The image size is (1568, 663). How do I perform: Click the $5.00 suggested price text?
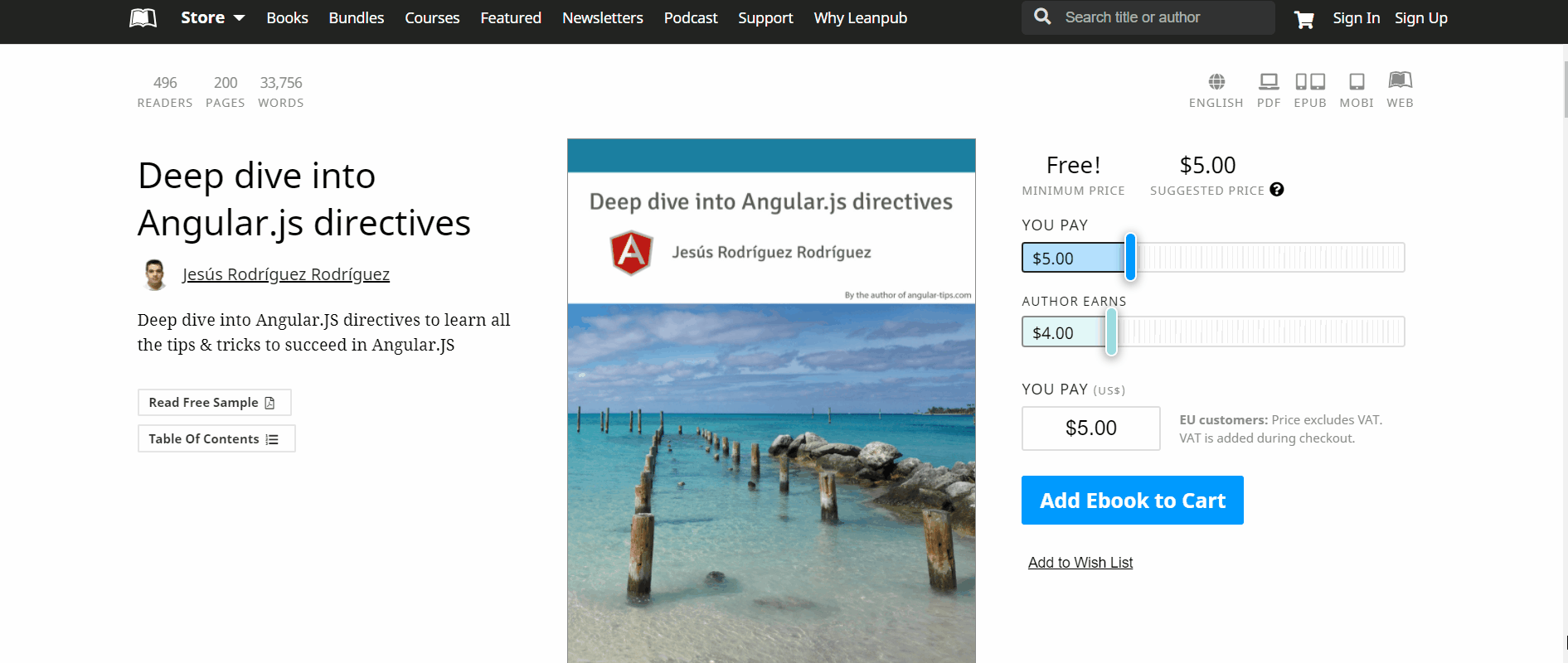tap(1207, 165)
